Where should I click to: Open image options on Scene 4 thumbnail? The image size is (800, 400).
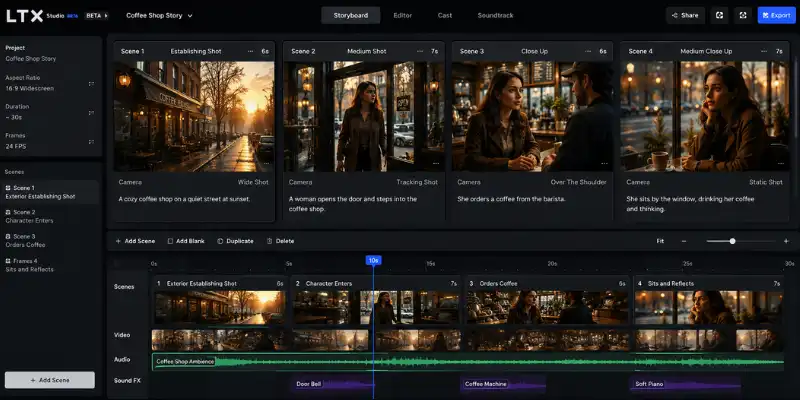click(x=781, y=163)
